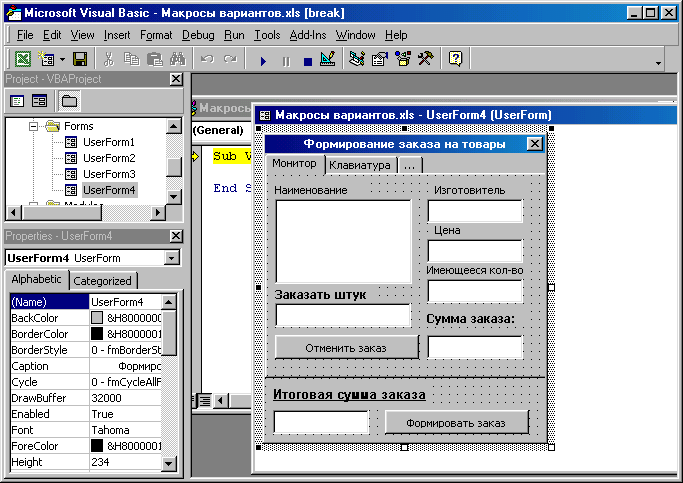Viewport: 683px width, 483px height.
Task: Click the Cut scissors icon
Action: point(108,59)
